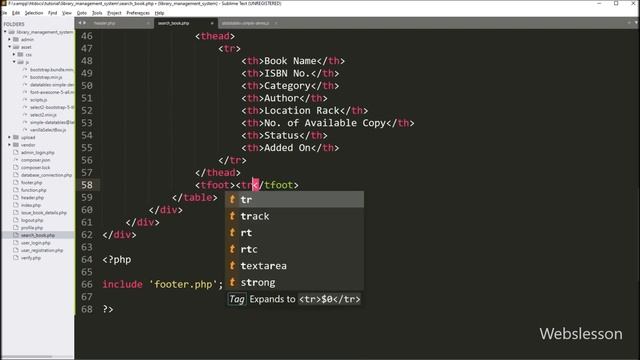
Task: Open the Selection menu
Action: (x=33, y=13)
